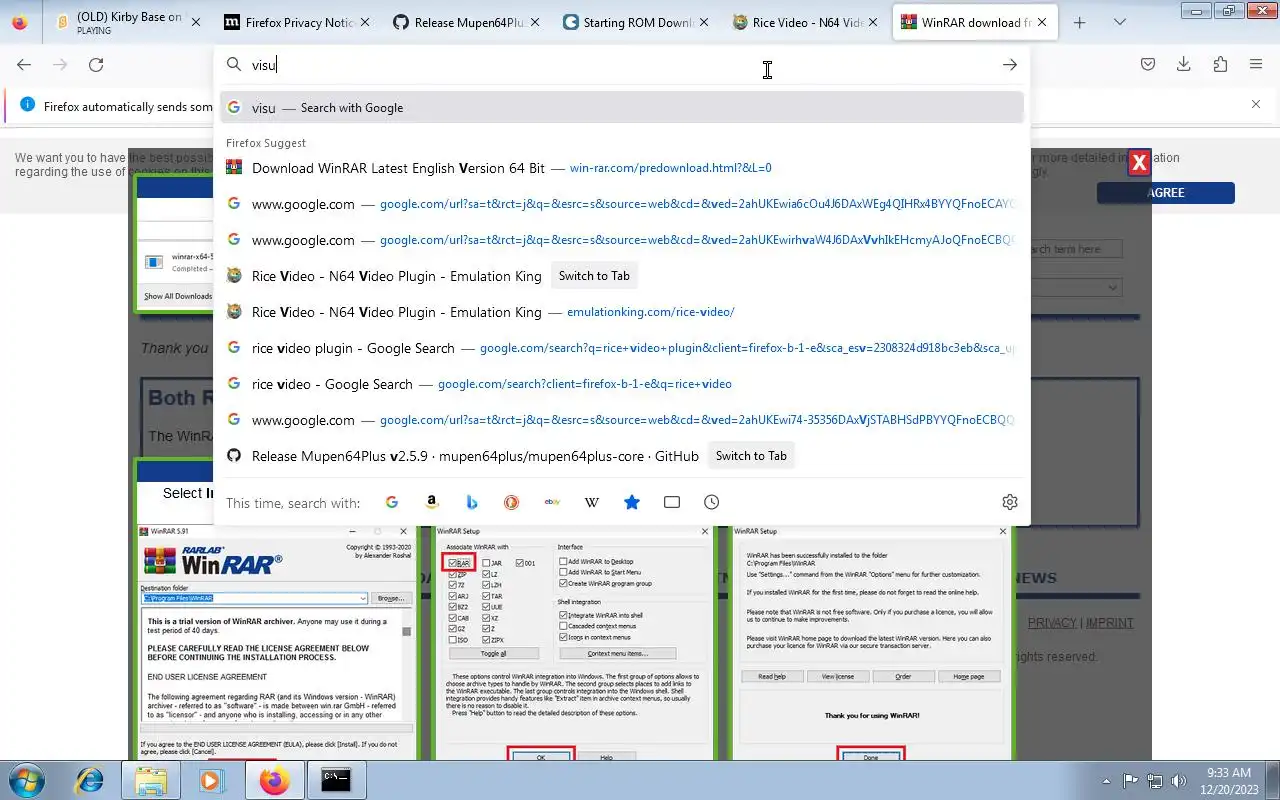Viewport: 1280px width, 800px height.
Task: Open dropdown below the search field on WinRAR page
Action: (x=1076, y=287)
